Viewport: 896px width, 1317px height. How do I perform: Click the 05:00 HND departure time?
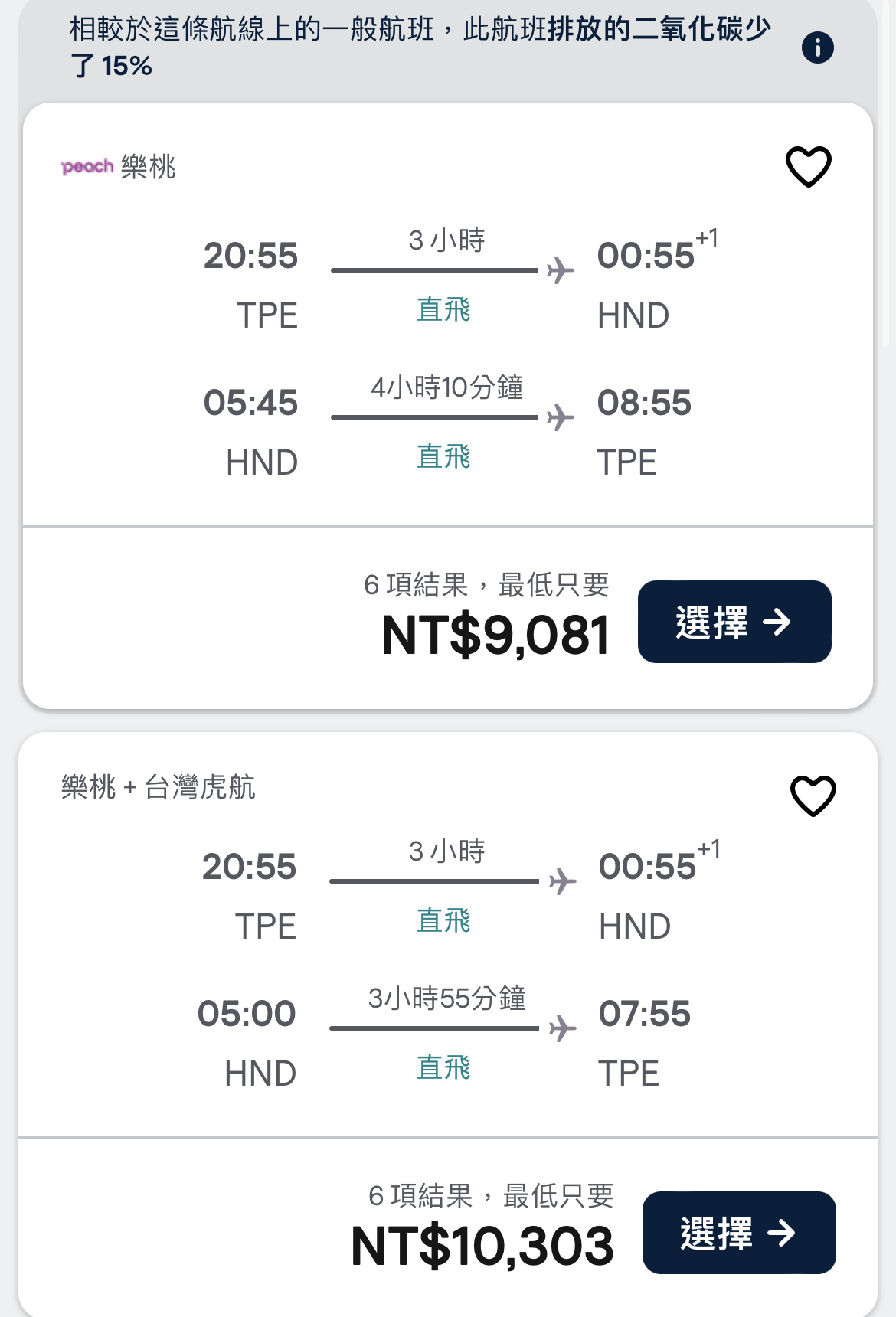247,1014
